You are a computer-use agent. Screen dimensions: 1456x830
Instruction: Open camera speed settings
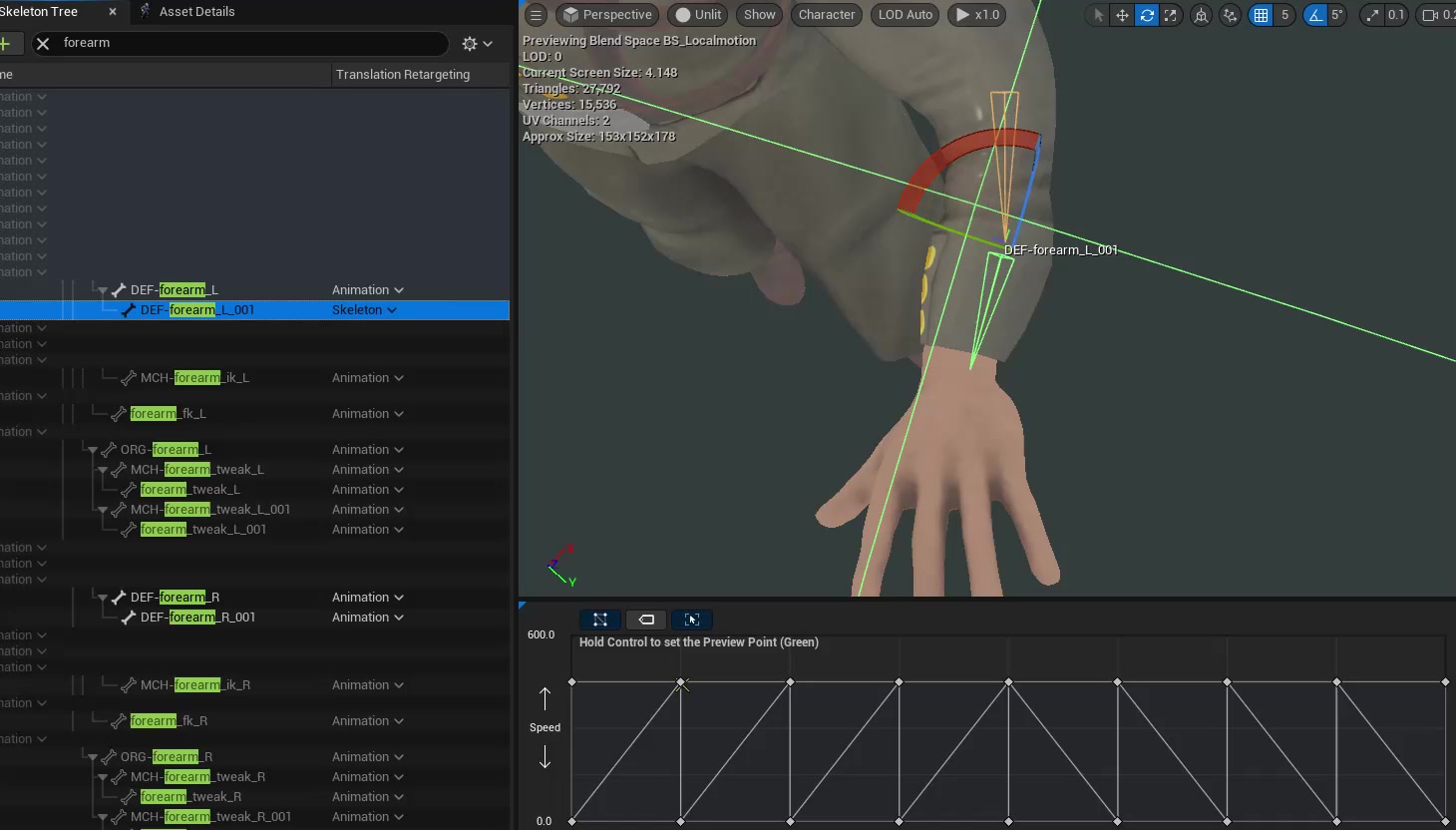[1437, 15]
